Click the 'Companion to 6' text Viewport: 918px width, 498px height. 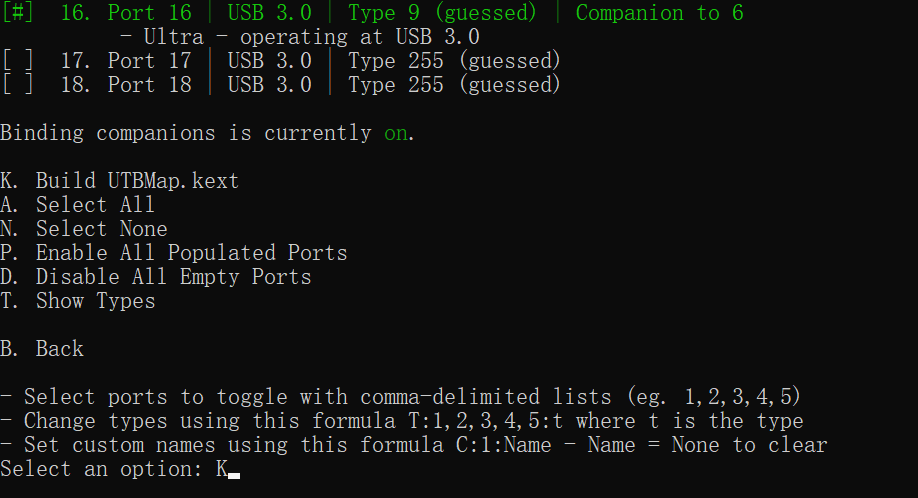[x=660, y=12]
